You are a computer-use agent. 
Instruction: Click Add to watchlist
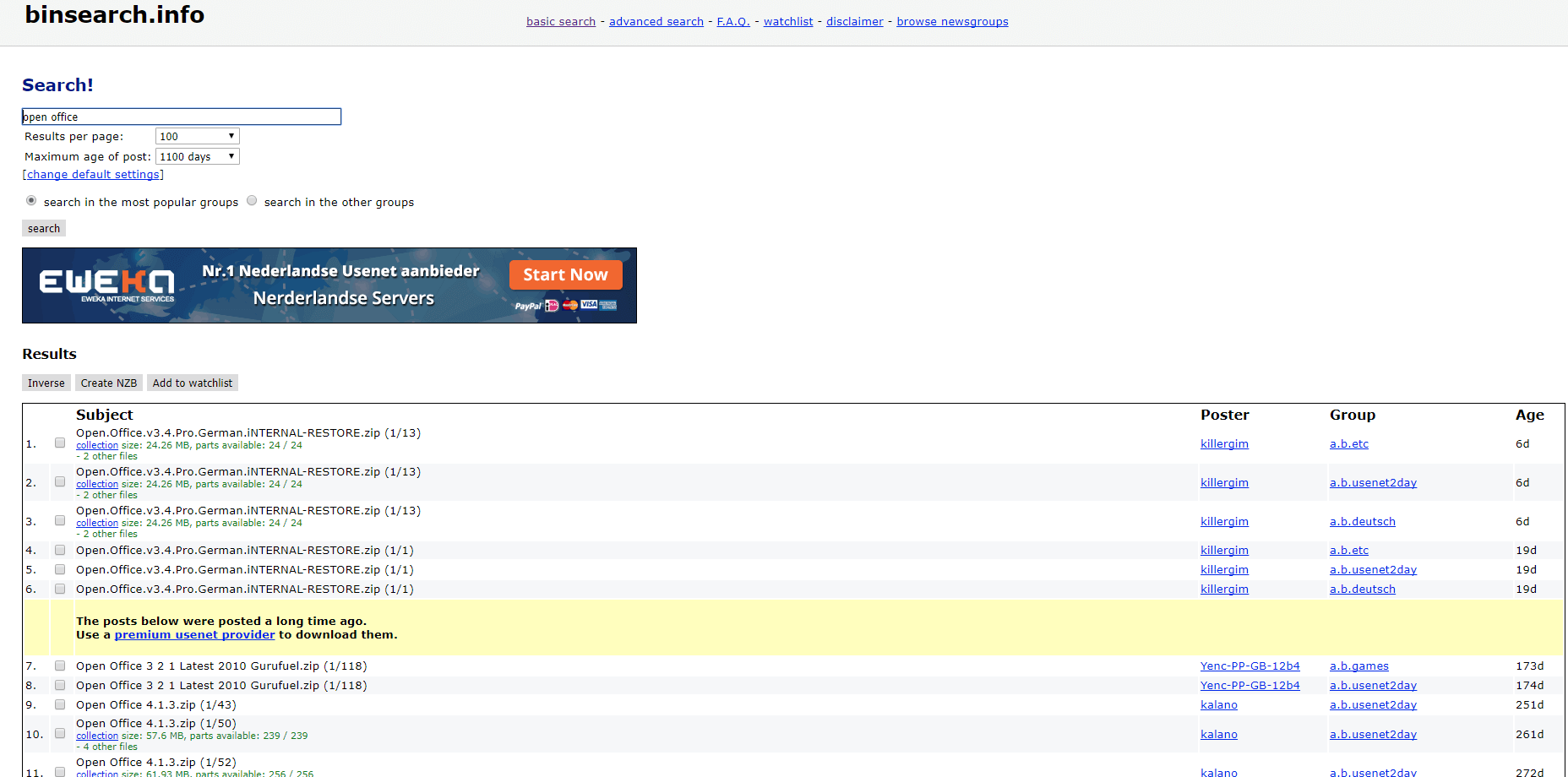click(x=192, y=383)
